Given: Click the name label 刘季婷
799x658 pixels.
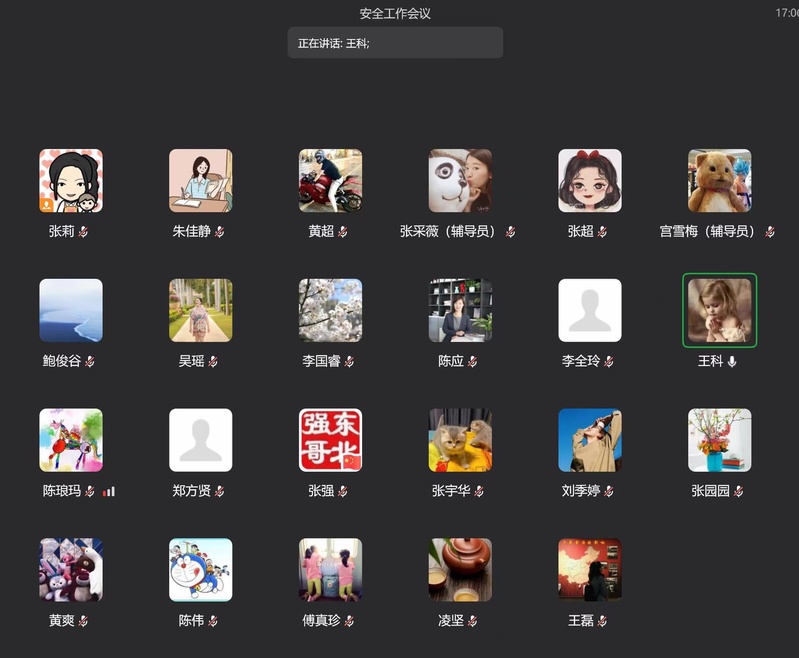Looking at the screenshot, I should (x=580, y=491).
